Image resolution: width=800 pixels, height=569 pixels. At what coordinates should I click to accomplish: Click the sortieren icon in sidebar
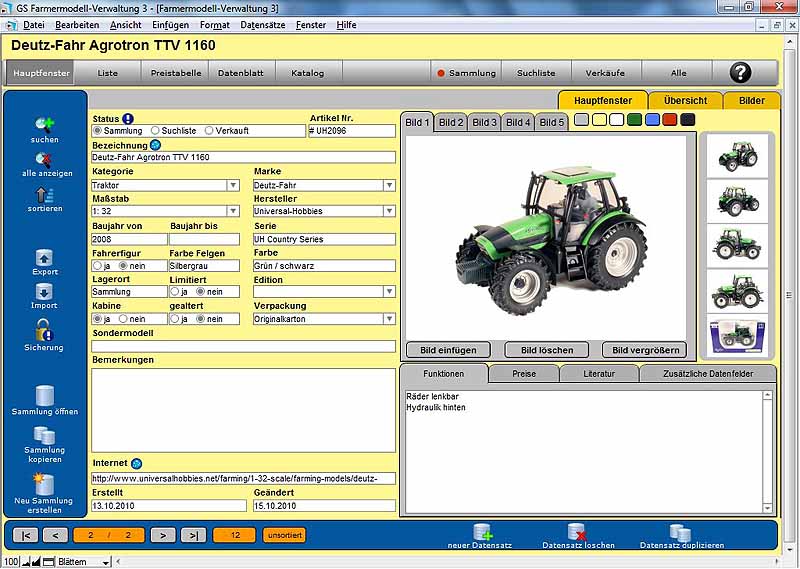click(x=44, y=194)
